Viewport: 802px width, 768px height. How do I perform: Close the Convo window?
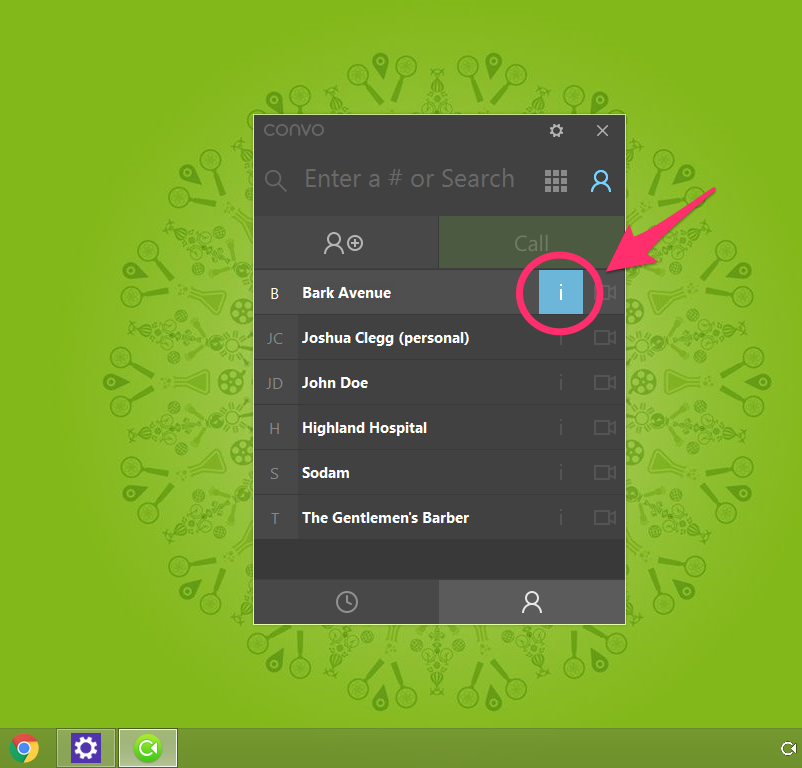tap(602, 131)
